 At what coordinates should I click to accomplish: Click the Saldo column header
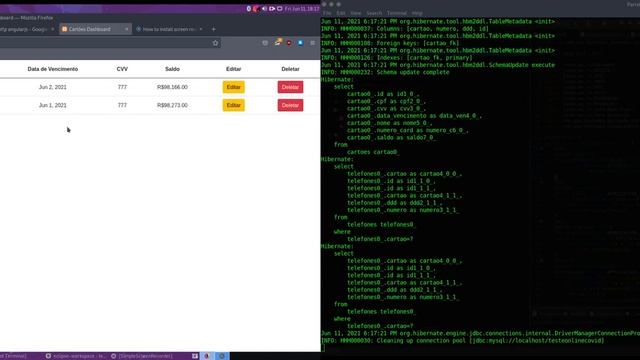(x=172, y=69)
